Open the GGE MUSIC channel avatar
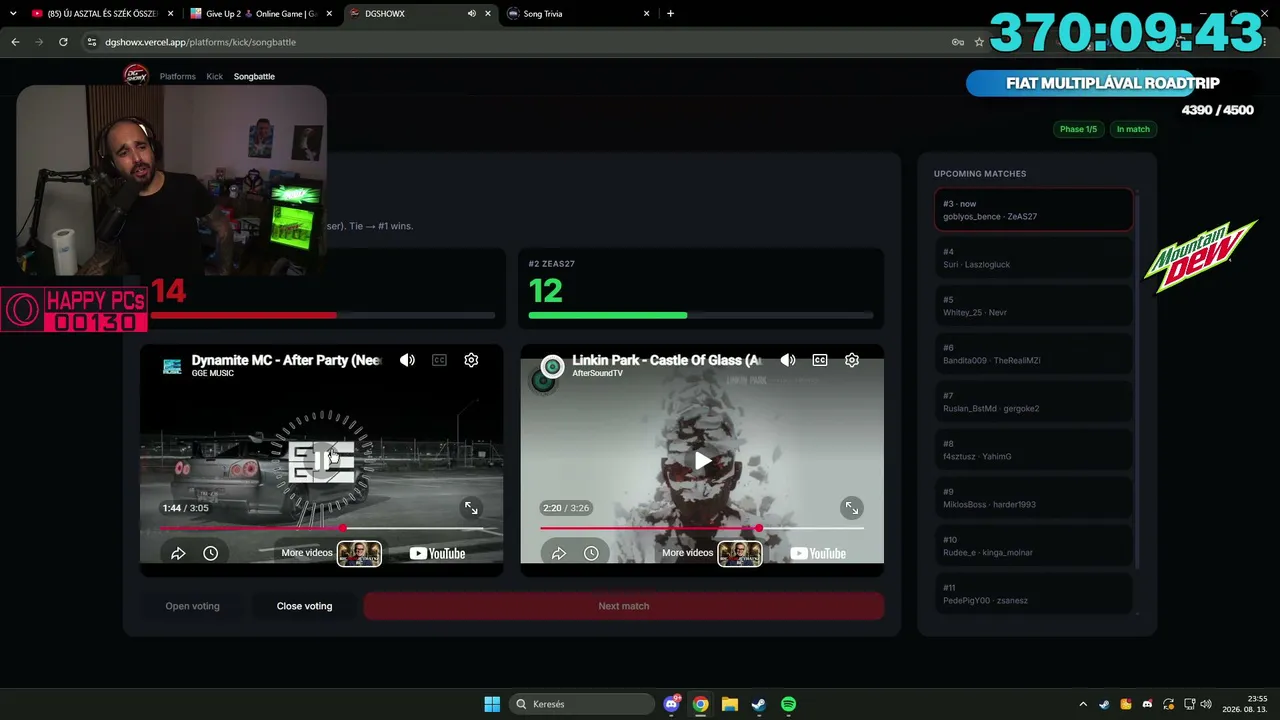 click(x=172, y=366)
